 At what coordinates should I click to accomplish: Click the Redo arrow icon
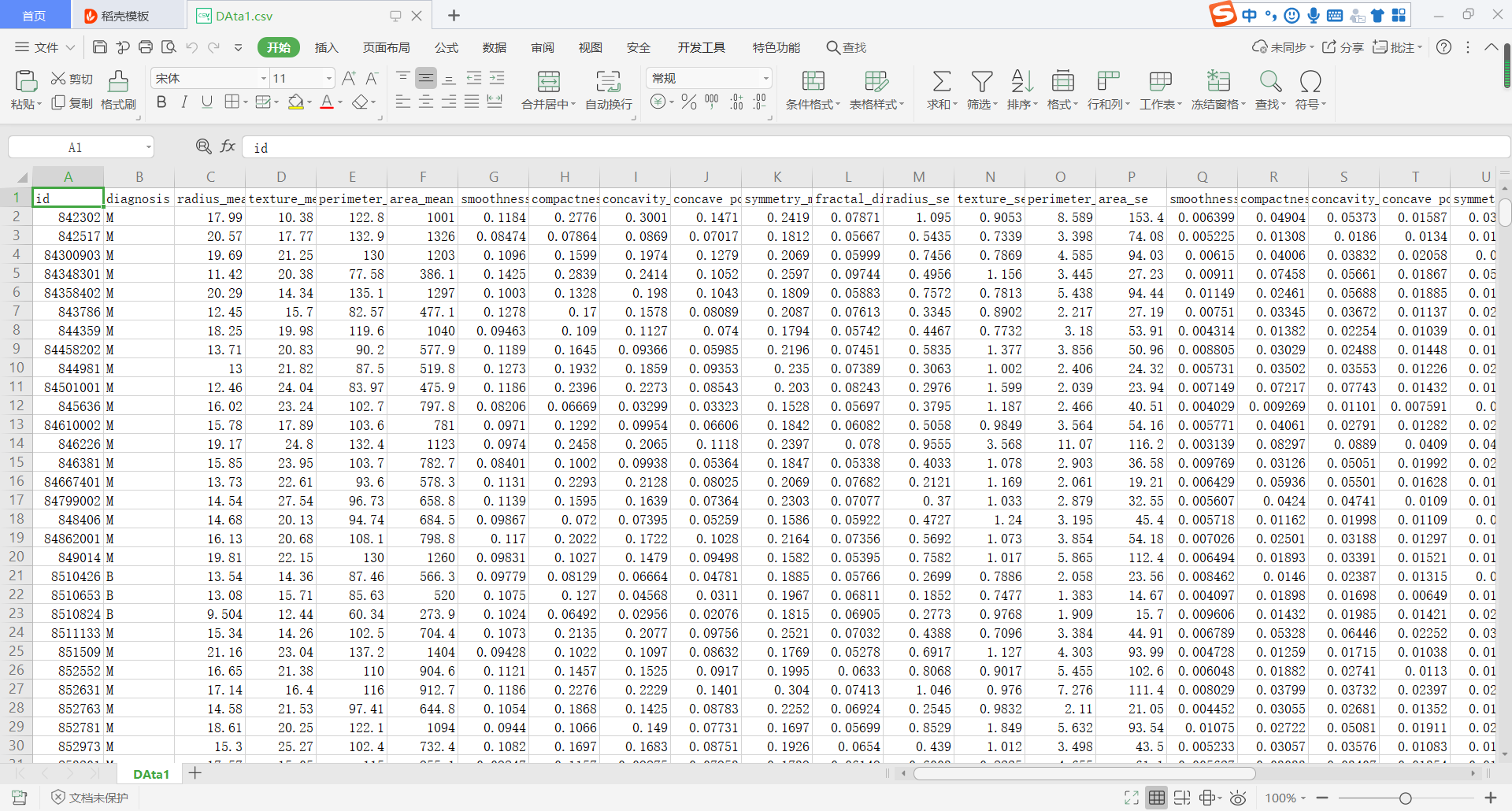pos(214,47)
